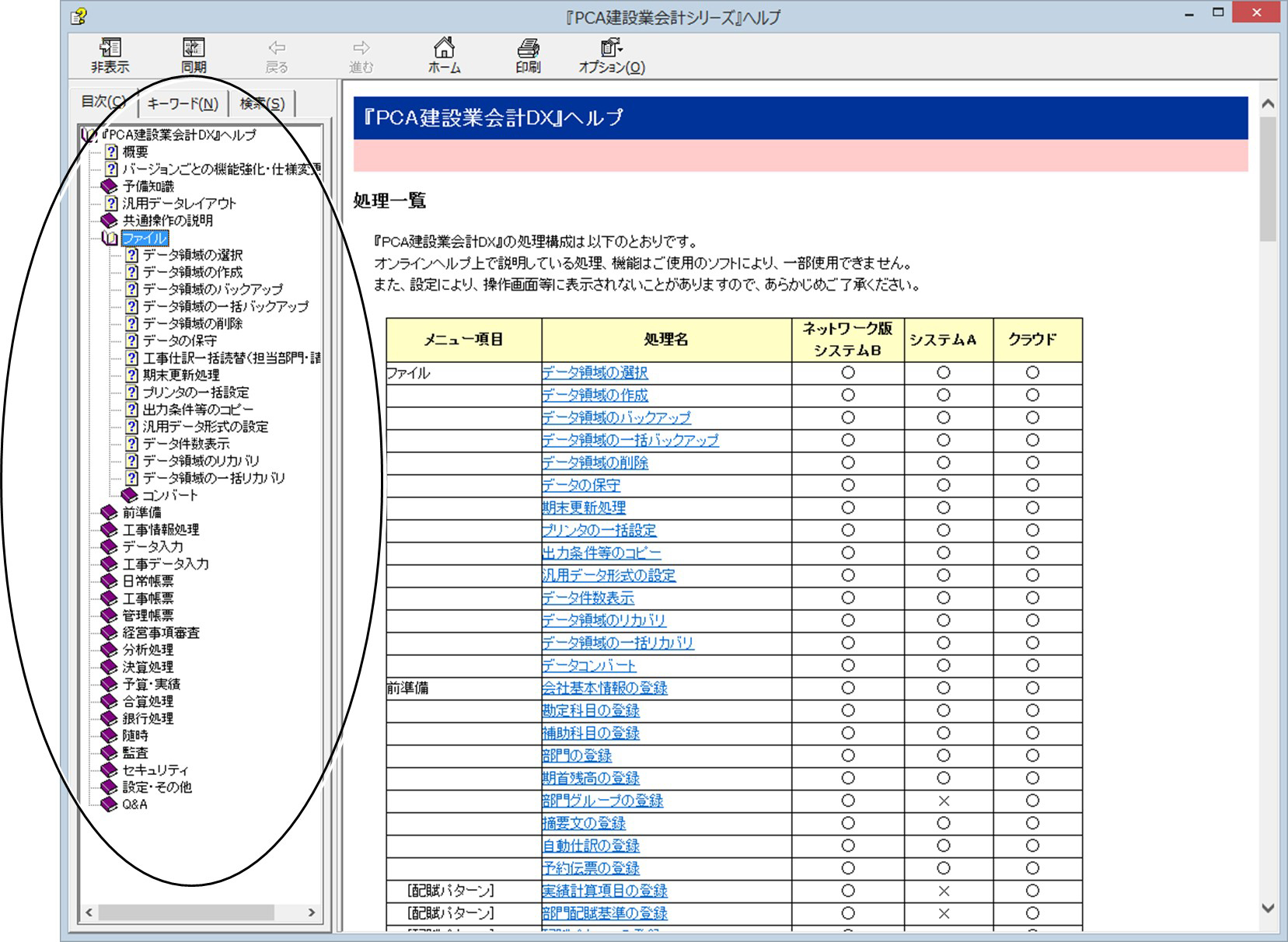Click the purple book icon beside 予備知識
Screen dimensions: 1288x942
110,187
